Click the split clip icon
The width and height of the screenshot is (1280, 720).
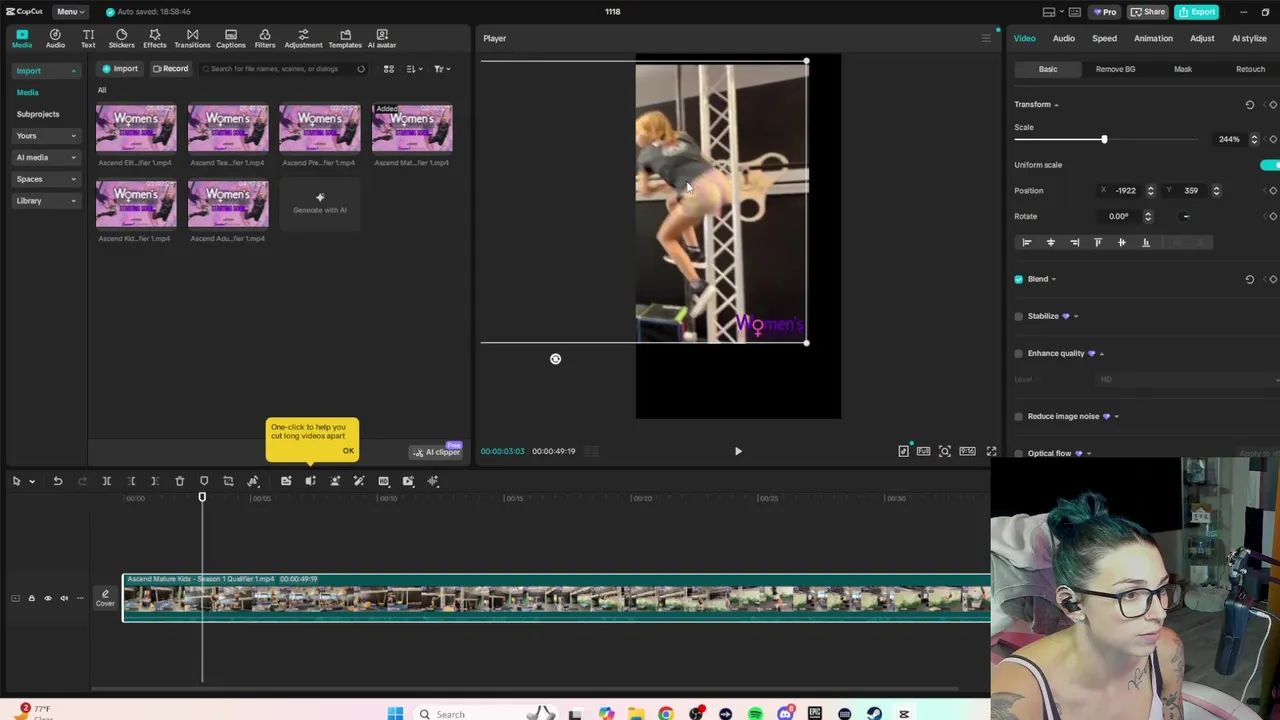pyautogui.click(x=106, y=481)
